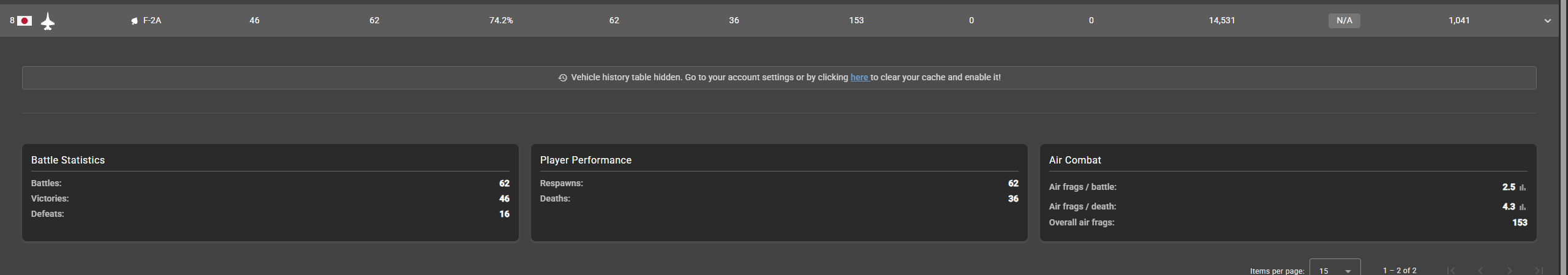Image resolution: width=1568 pixels, height=275 pixels.
Task: Click the 14,531 value in the F-2A row
Action: point(1221,20)
